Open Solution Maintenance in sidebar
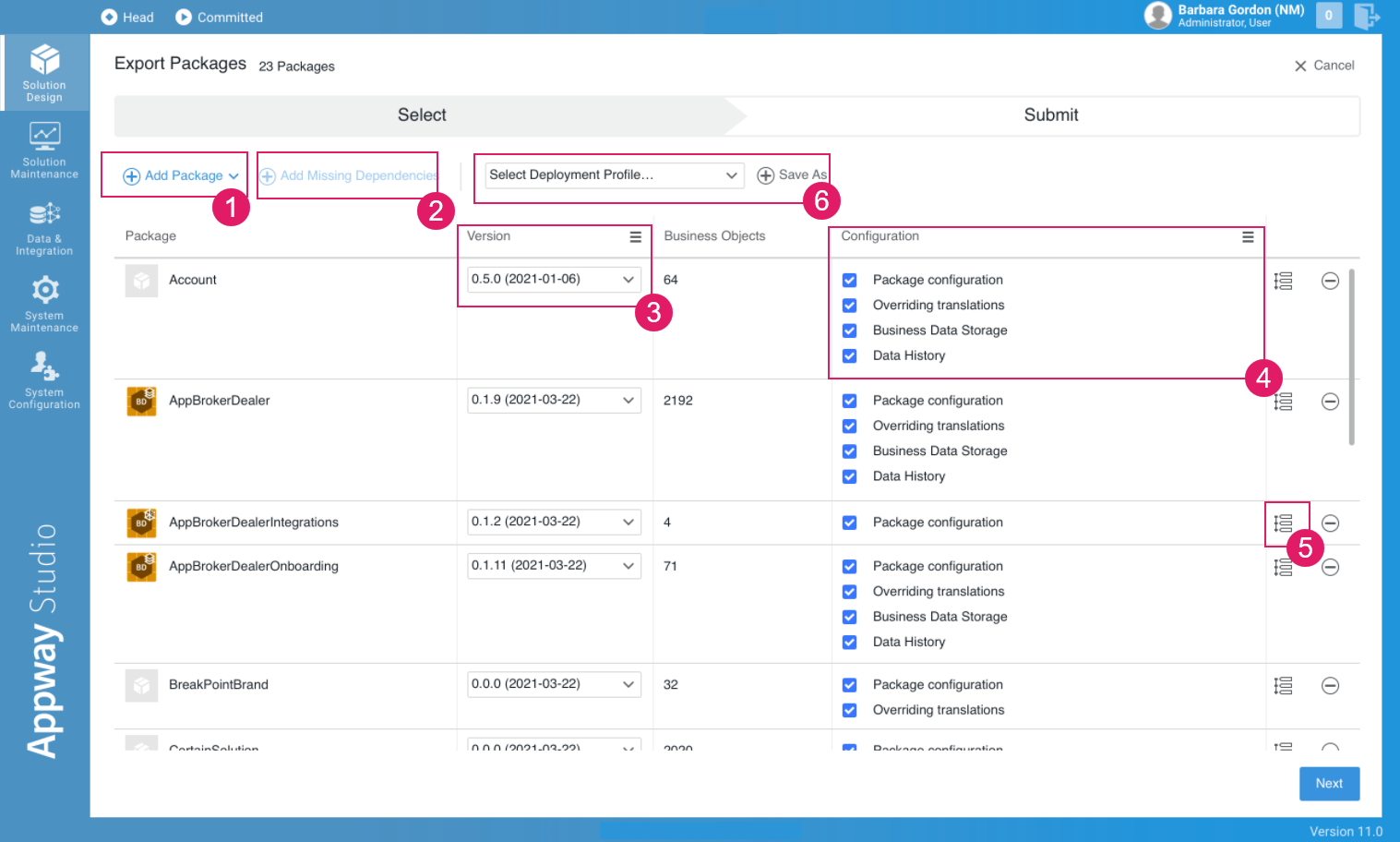This screenshot has width=1400, height=842. 44,150
